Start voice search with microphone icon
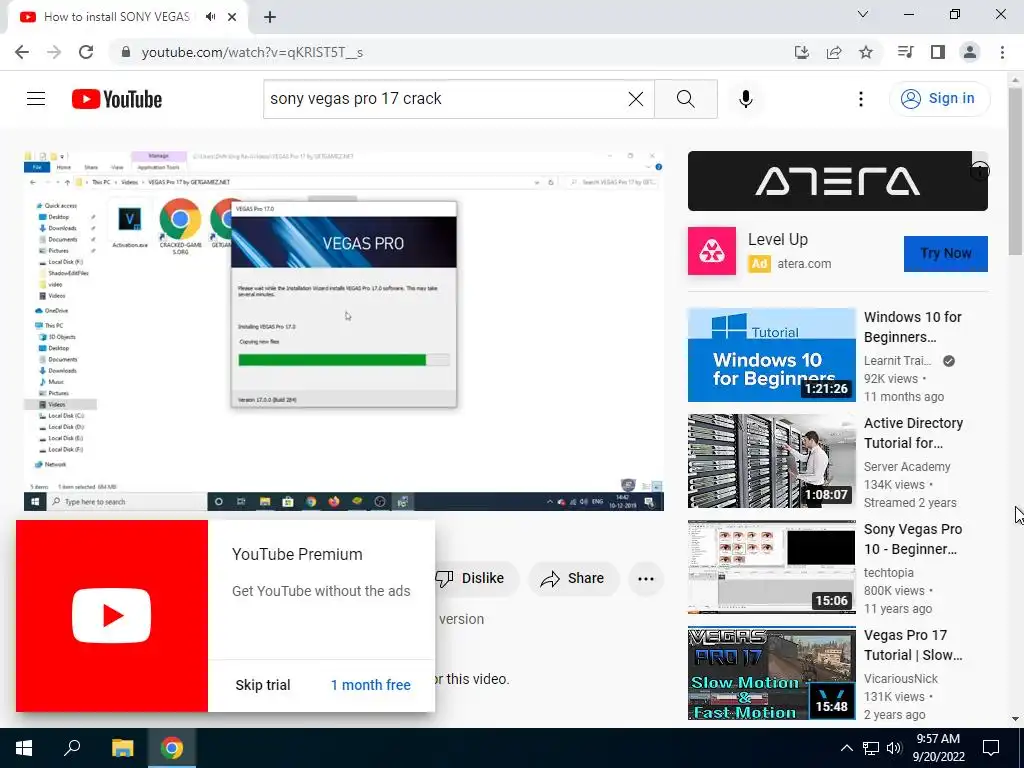Screen dimensions: 1024x768 pyautogui.click(x=746, y=99)
